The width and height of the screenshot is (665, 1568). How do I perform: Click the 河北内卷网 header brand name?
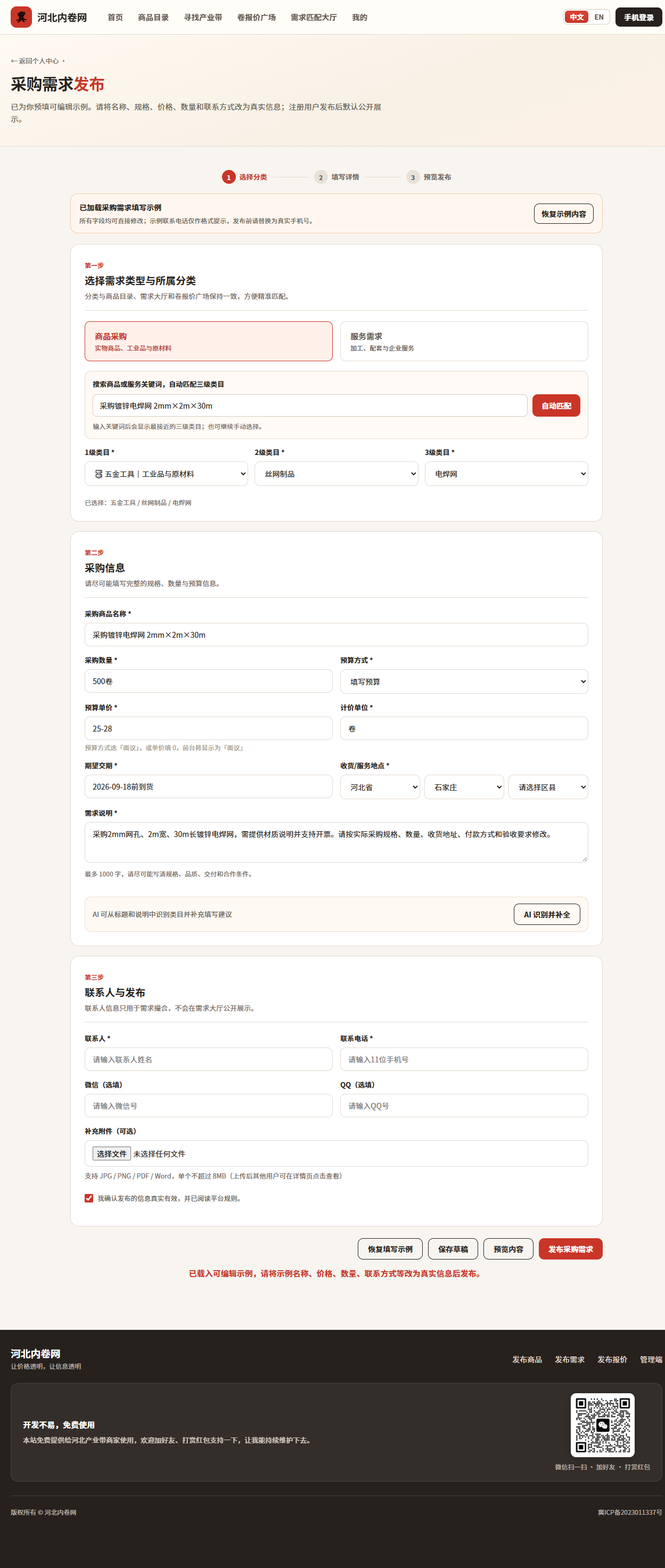(62, 18)
